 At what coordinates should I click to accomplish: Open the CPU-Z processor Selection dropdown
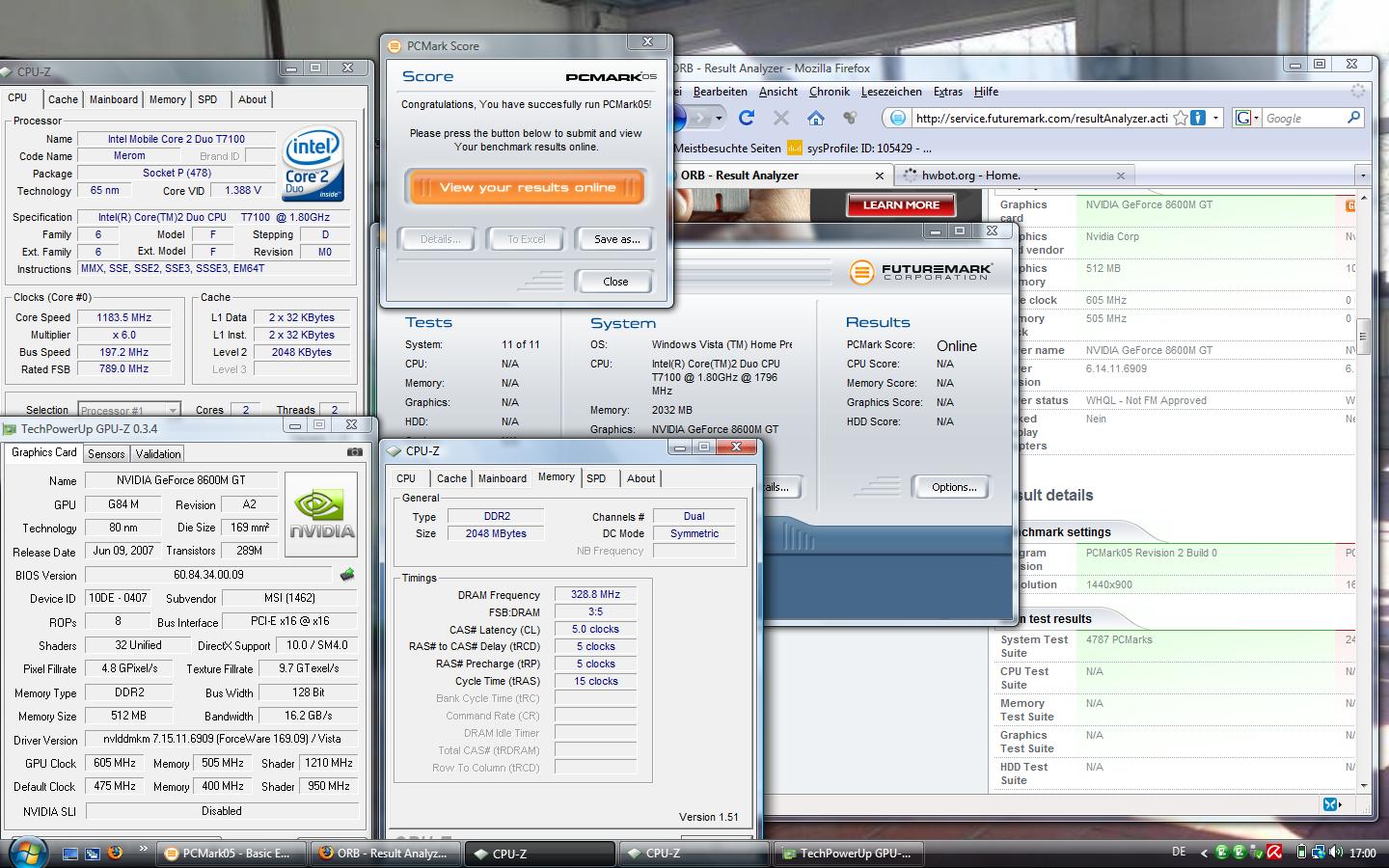coord(128,410)
